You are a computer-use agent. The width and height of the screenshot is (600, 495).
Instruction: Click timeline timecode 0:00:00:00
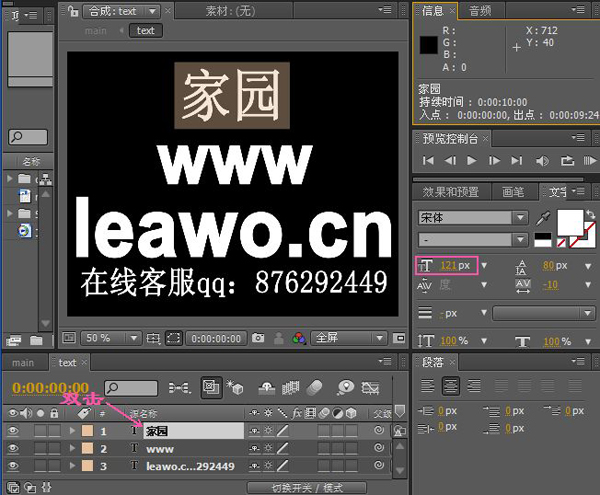(51, 388)
